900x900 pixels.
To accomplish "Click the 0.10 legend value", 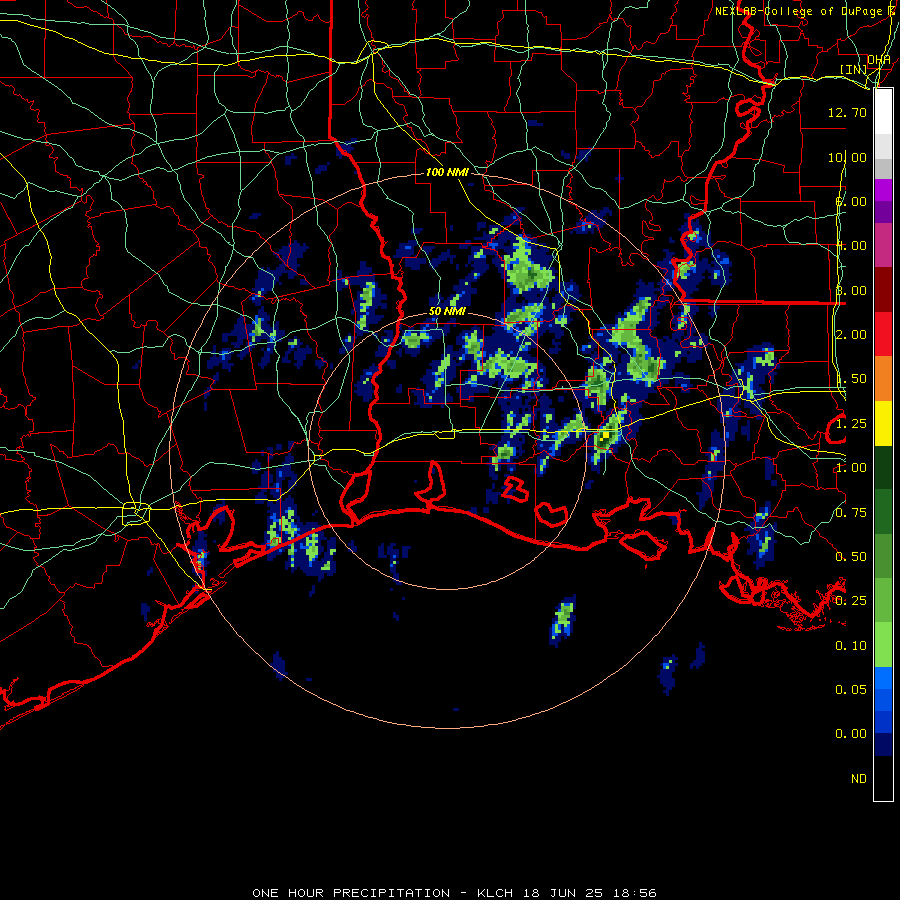I will pos(851,646).
